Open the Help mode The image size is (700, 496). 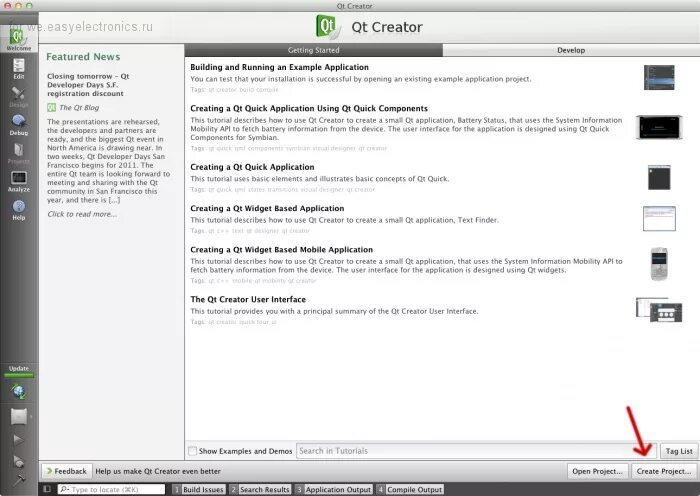click(19, 210)
